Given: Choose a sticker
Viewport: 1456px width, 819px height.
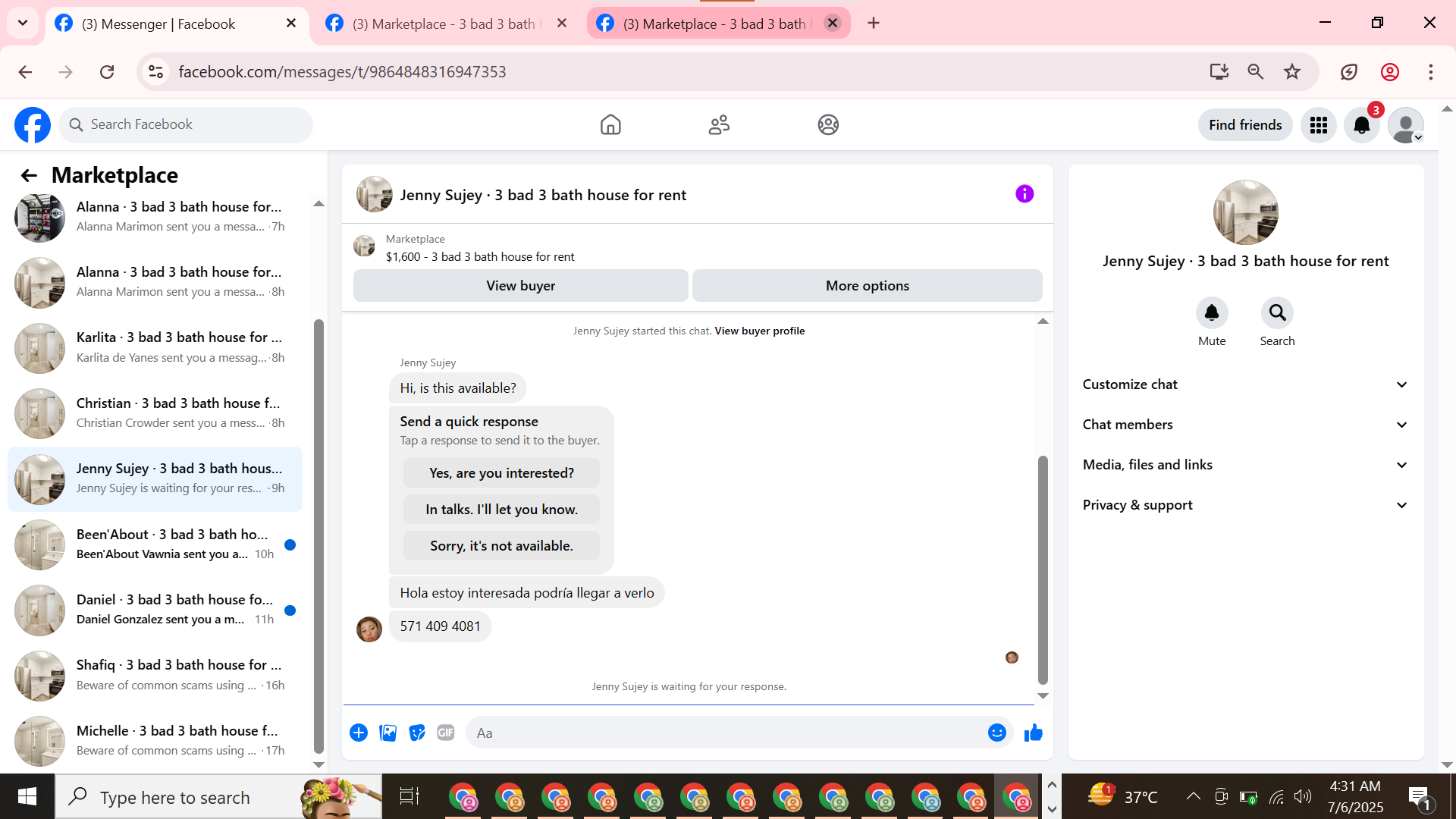Looking at the screenshot, I should click(x=417, y=733).
